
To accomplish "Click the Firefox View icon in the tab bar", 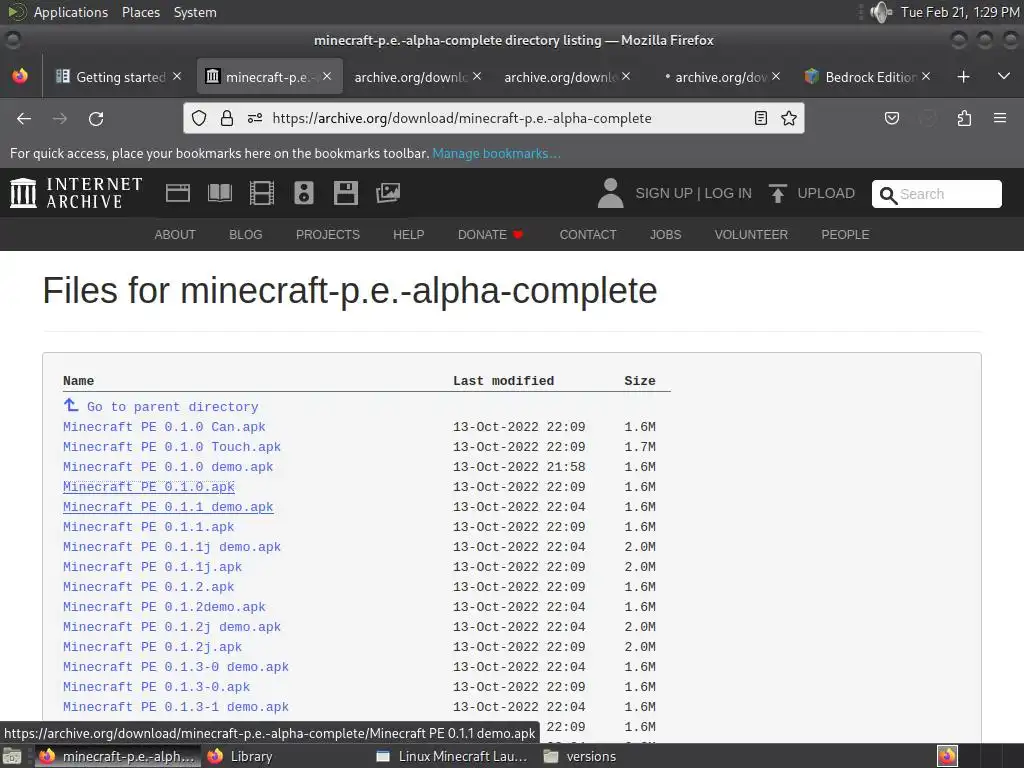I will pos(20,76).
